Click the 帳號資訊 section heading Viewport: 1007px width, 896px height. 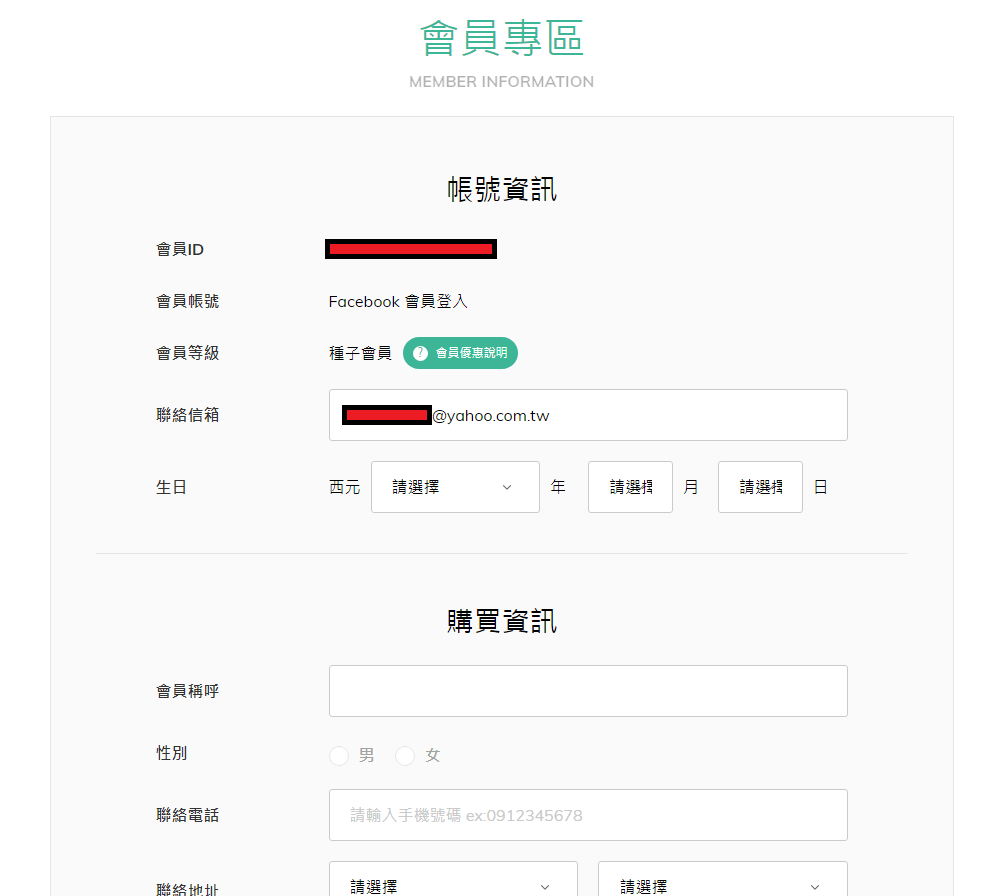pos(502,189)
